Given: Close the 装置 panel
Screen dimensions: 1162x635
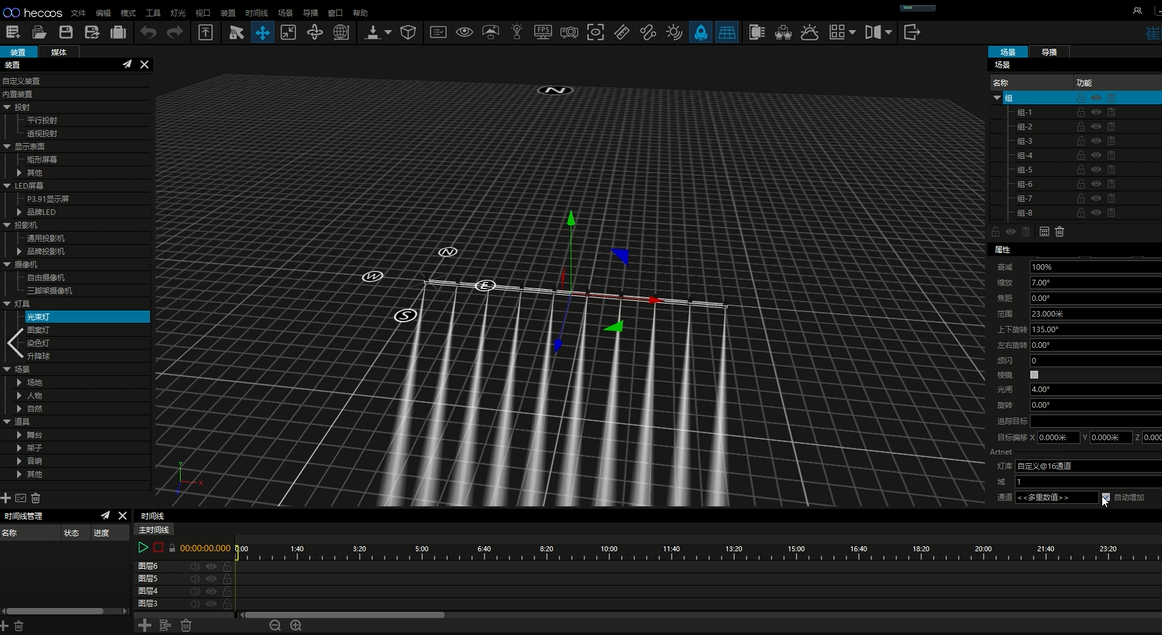Looking at the screenshot, I should point(145,64).
